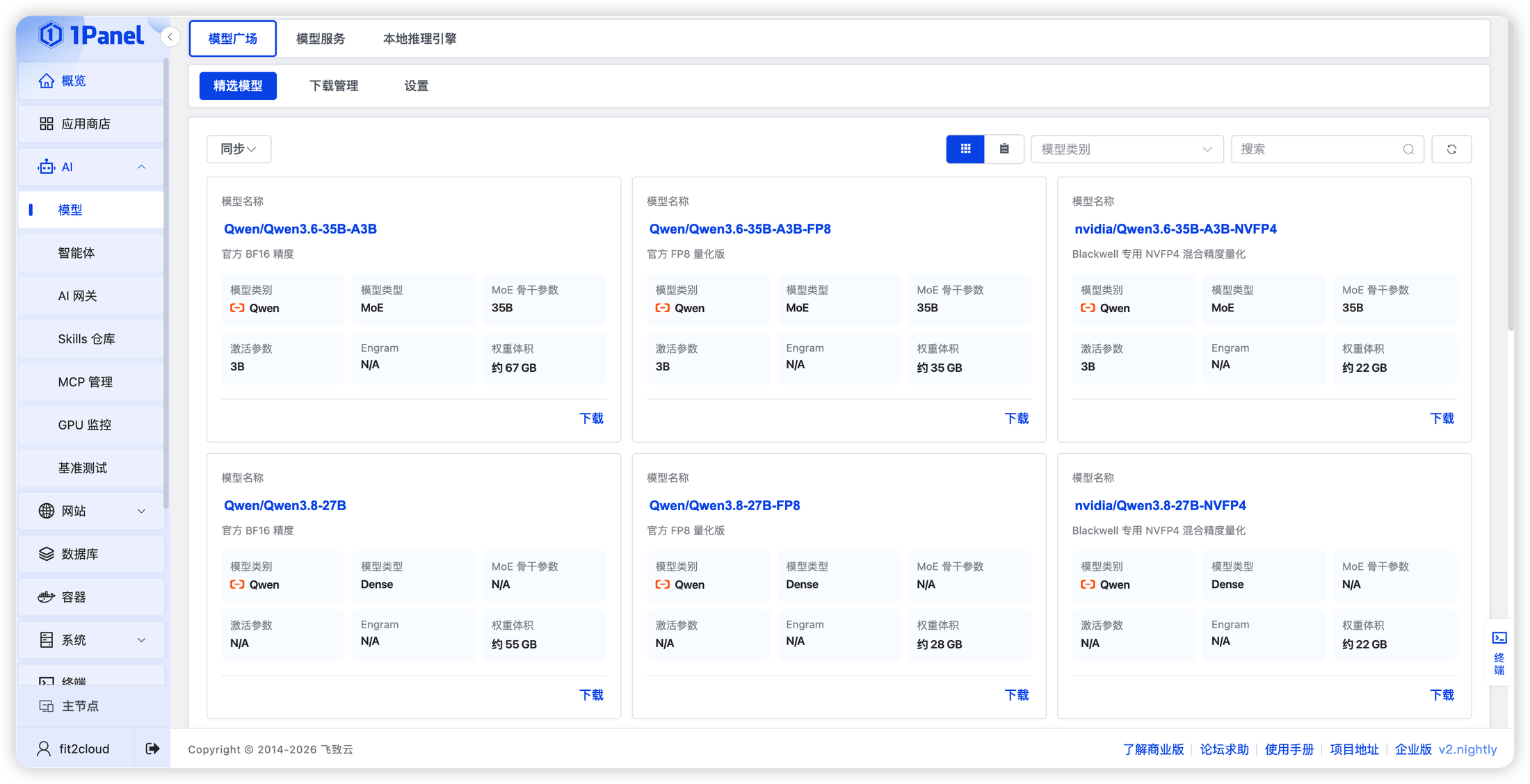Click the logout icon beside fit2cloud
The width and height of the screenshot is (1530, 784).
(152, 749)
